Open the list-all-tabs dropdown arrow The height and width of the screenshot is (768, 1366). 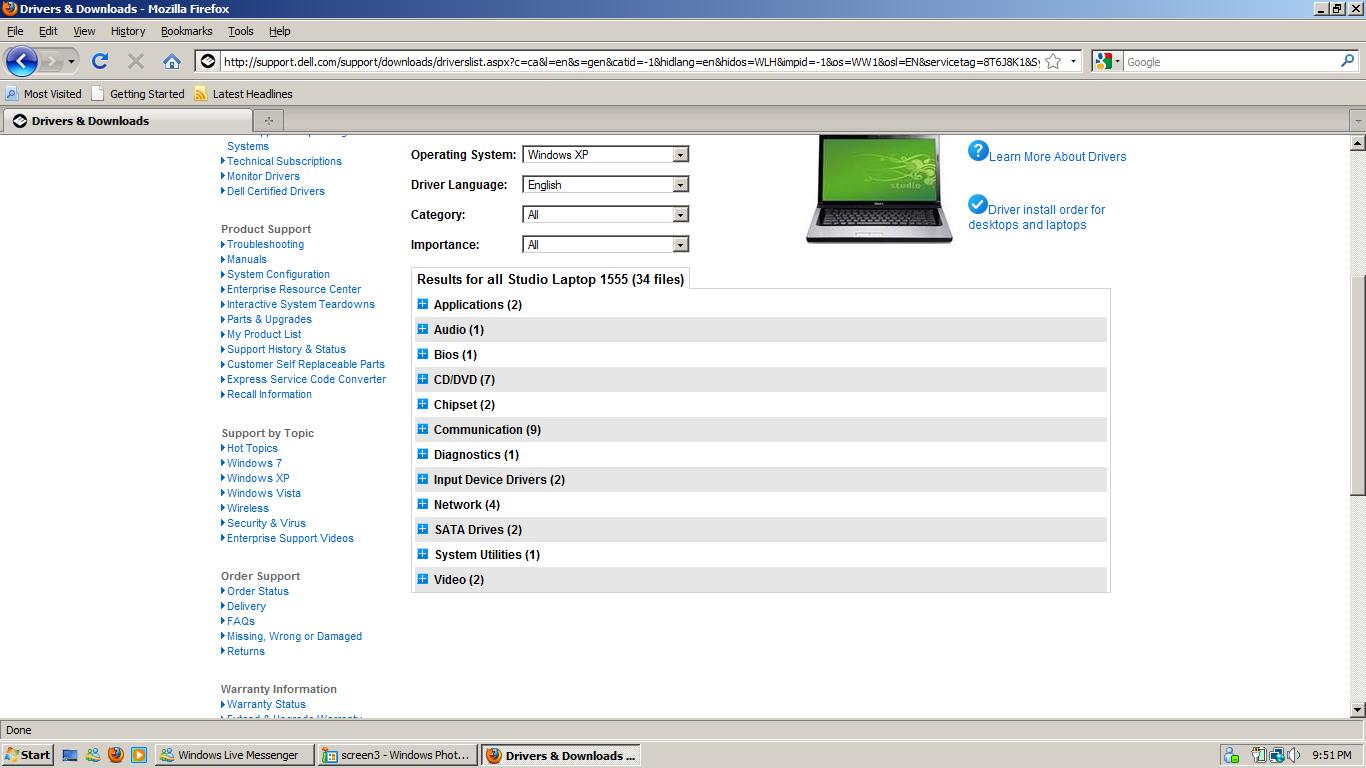click(x=1357, y=121)
